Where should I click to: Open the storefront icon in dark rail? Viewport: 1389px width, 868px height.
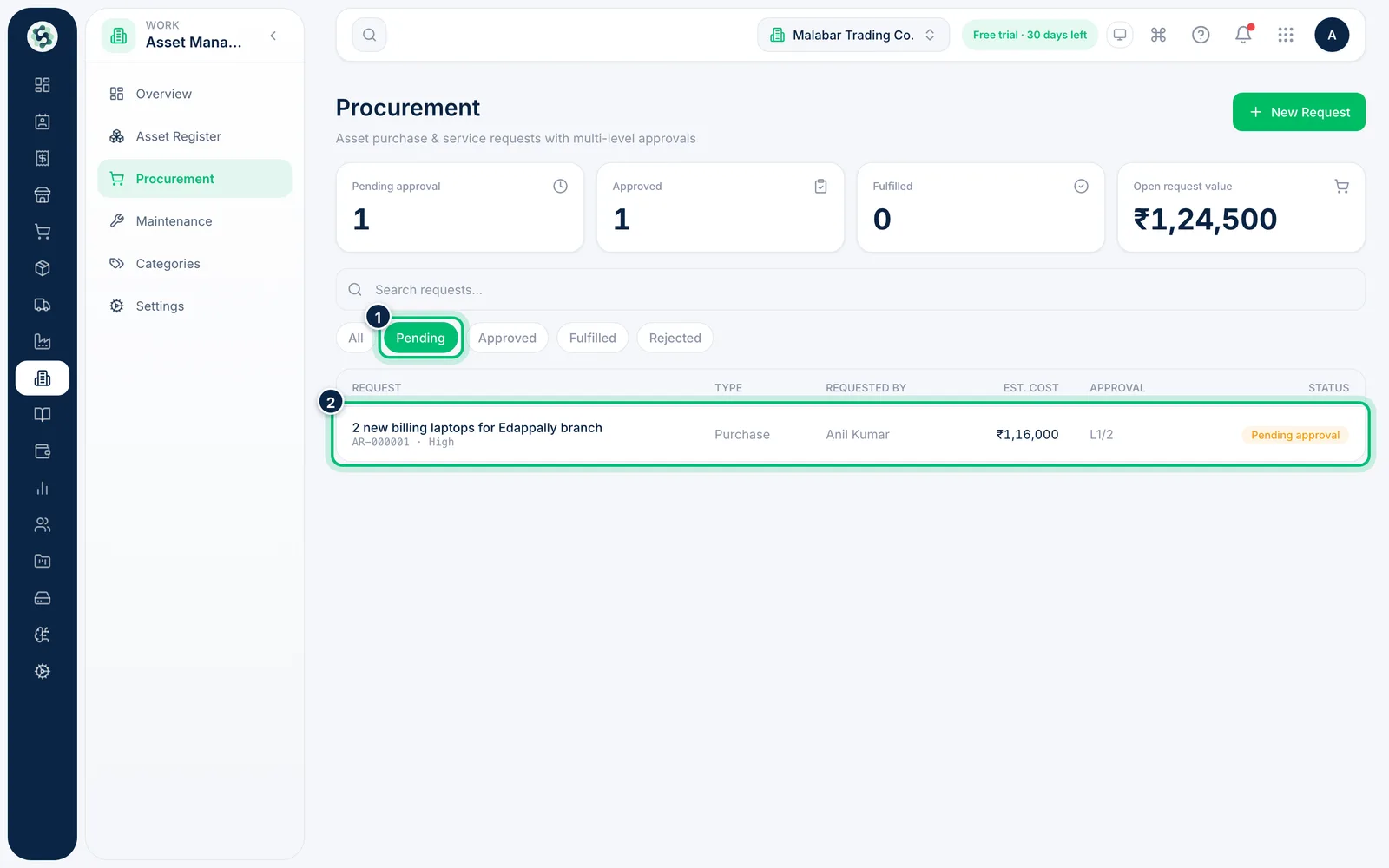coord(42,195)
